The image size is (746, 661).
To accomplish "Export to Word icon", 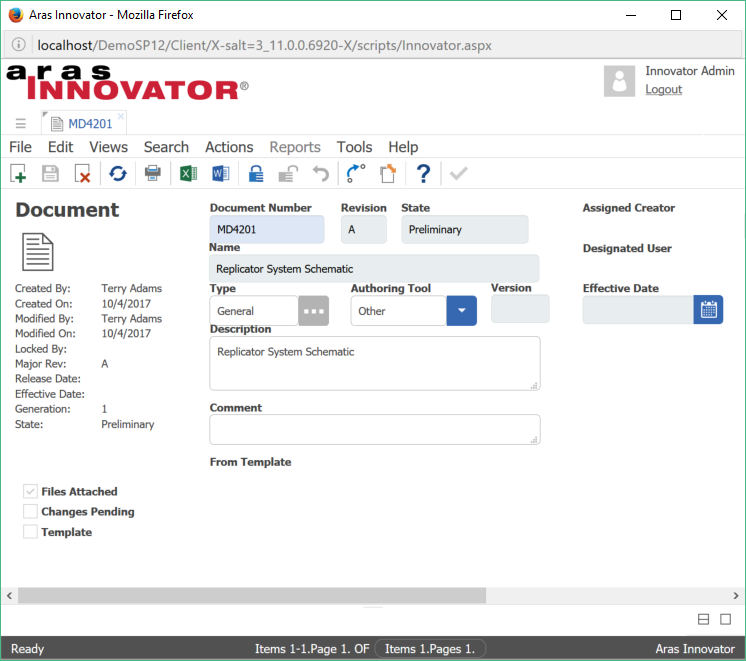I will [x=221, y=174].
